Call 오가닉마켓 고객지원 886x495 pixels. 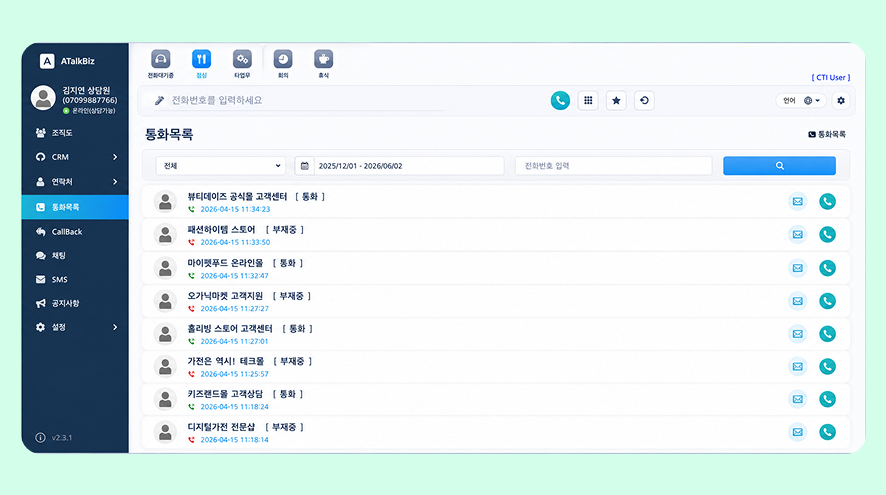(827, 301)
